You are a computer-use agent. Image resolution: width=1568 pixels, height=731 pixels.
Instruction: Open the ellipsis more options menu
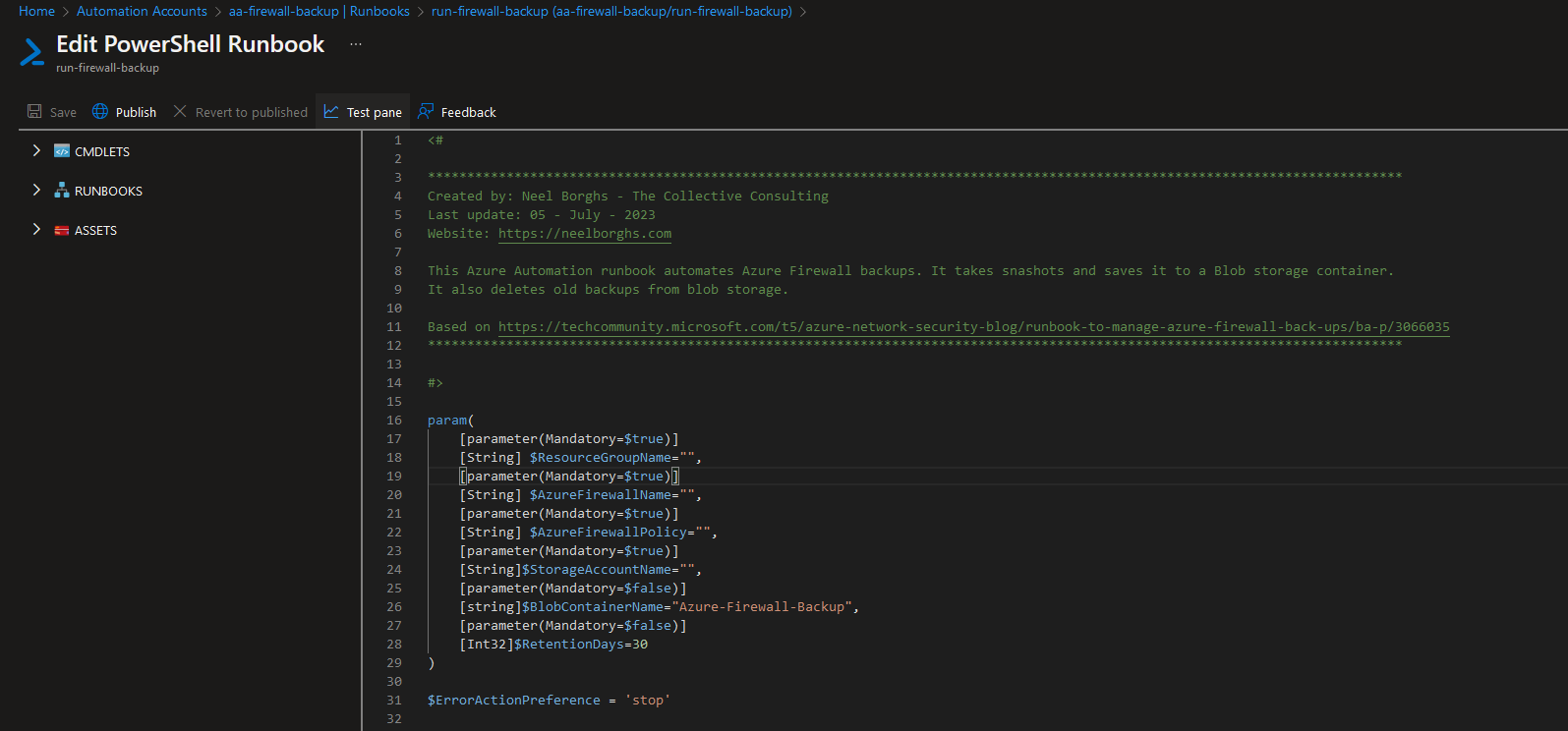click(x=356, y=44)
